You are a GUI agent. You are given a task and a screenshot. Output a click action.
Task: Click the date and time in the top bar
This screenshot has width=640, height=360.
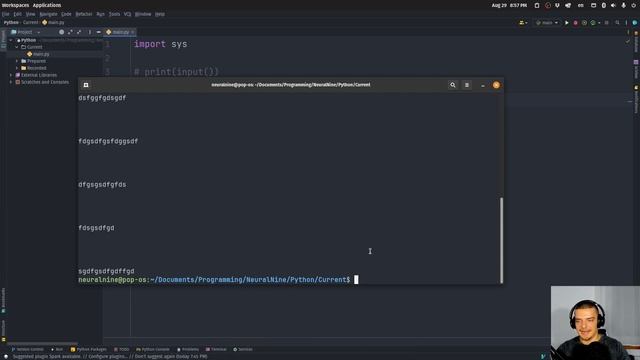pyautogui.click(x=509, y=5)
